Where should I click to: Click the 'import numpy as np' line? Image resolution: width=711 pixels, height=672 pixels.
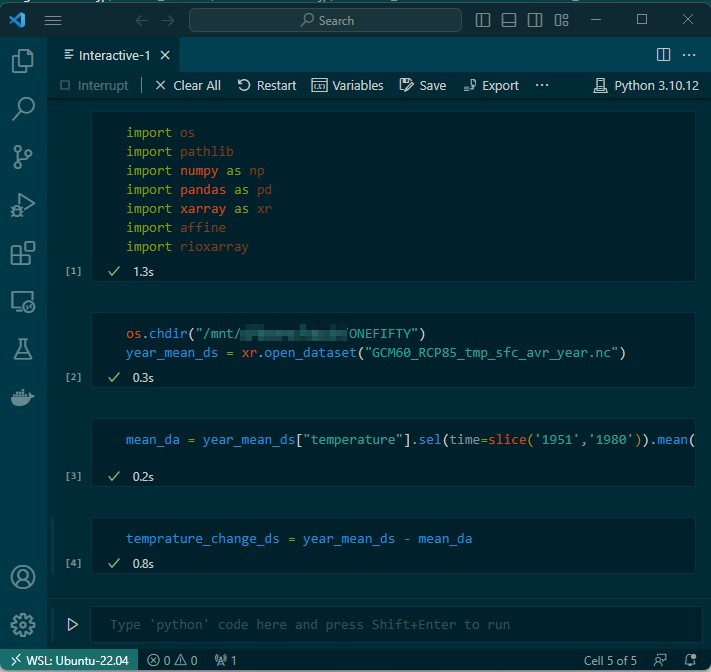[195, 170]
